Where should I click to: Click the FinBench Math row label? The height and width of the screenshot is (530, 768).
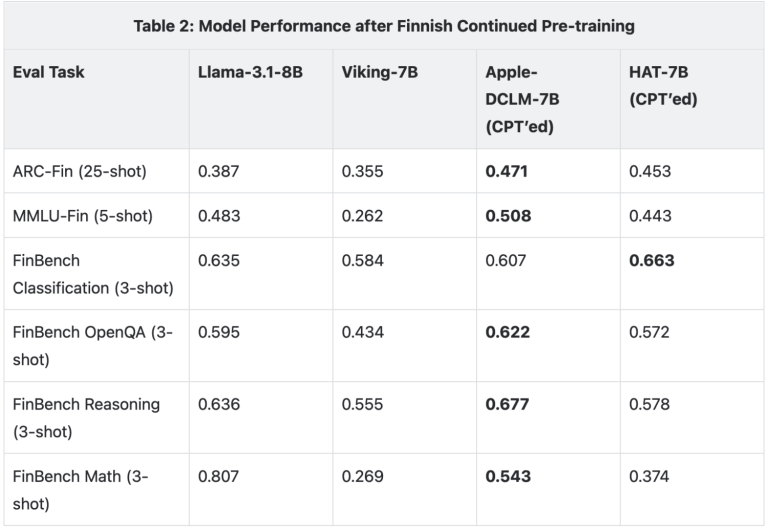tap(80, 490)
